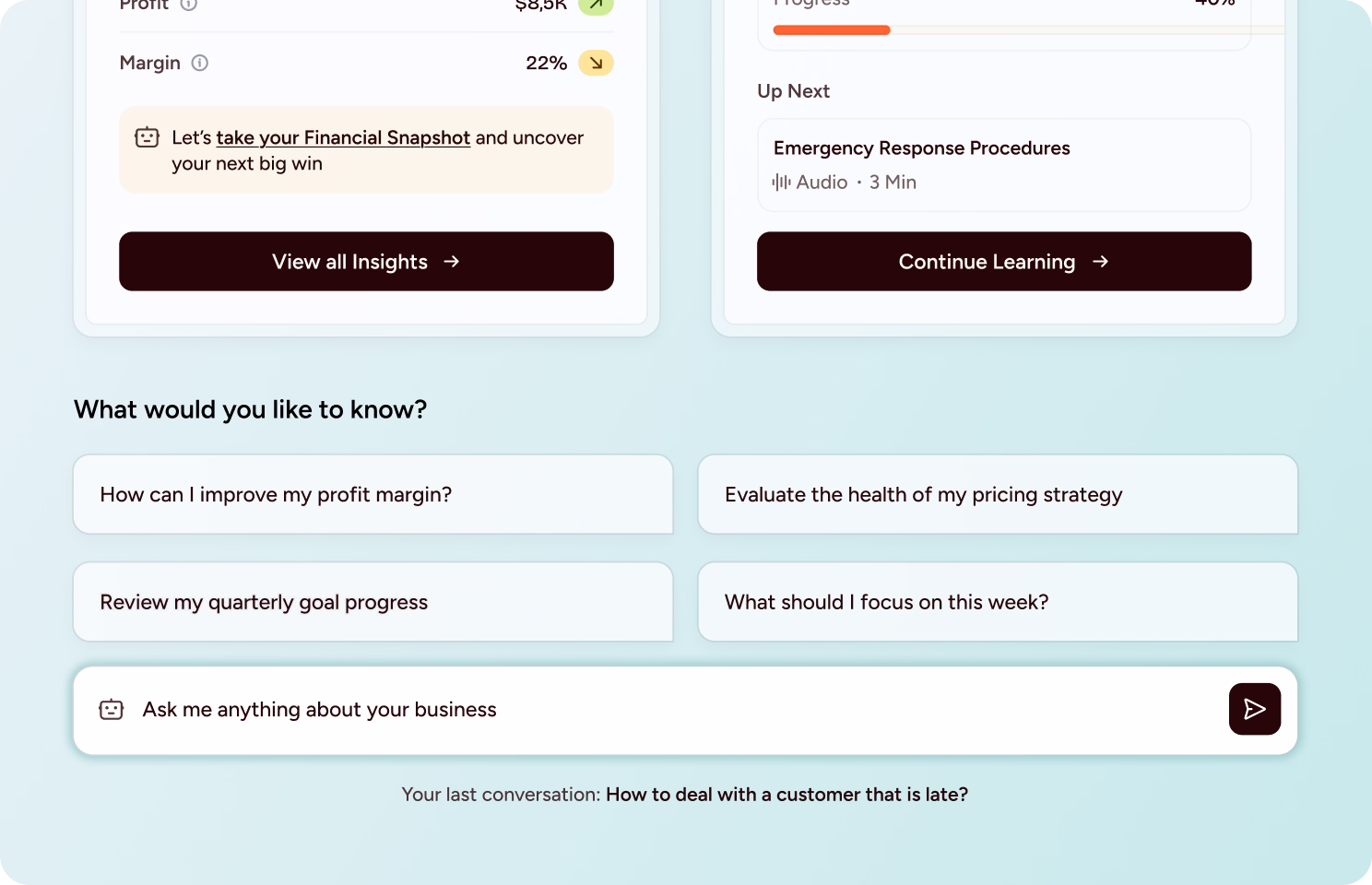This screenshot has height=885, width=1372.
Task: Click the arrow icon on Continue Learning
Action: pos(1101,262)
